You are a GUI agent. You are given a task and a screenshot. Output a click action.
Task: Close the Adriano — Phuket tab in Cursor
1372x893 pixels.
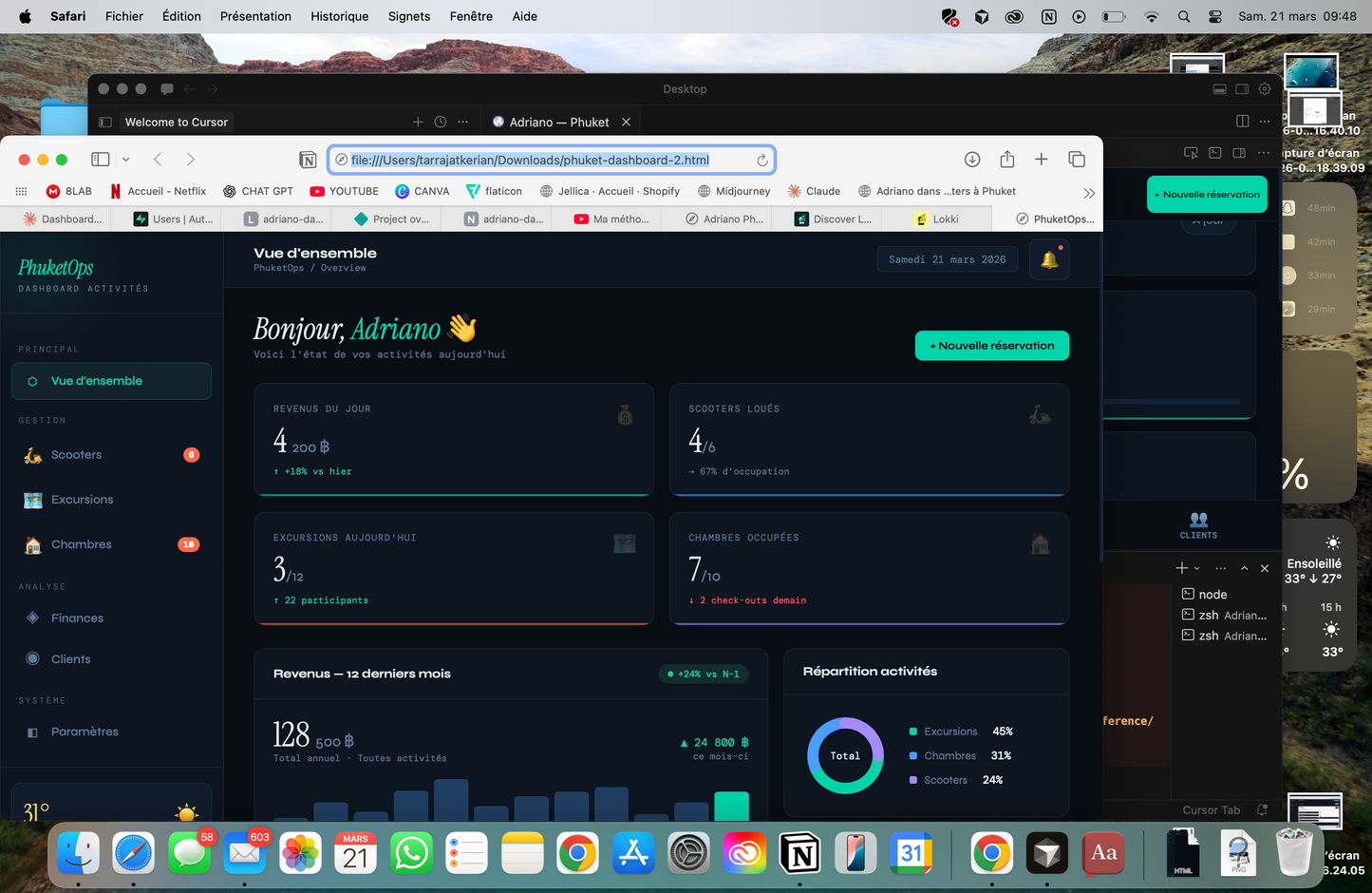pos(626,122)
